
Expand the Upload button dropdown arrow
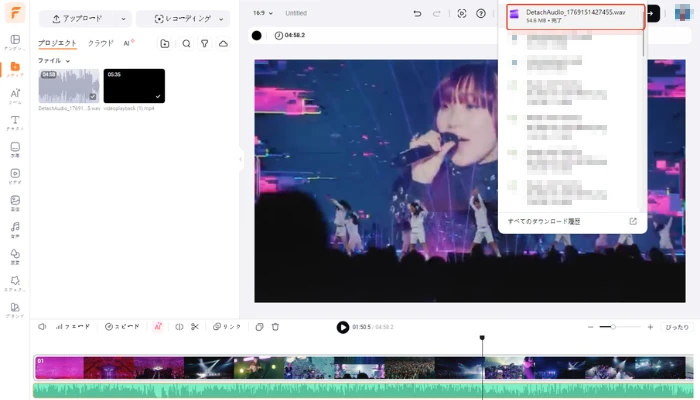(x=123, y=19)
